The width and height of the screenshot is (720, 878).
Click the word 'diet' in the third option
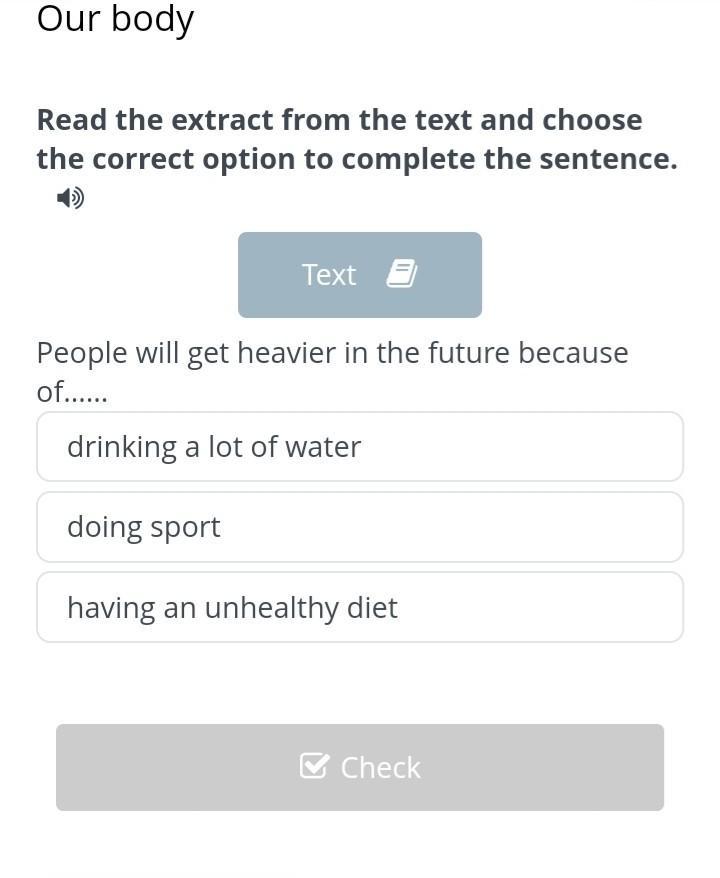pyautogui.click(x=372, y=607)
